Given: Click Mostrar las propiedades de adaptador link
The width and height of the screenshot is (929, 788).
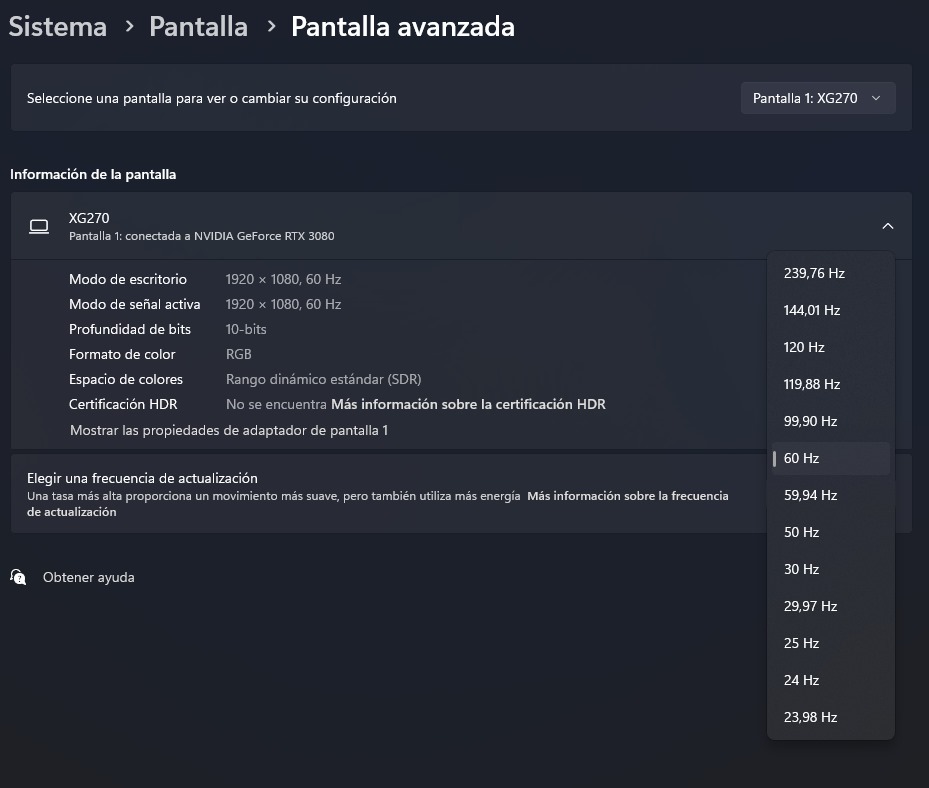Looking at the screenshot, I should click(229, 430).
